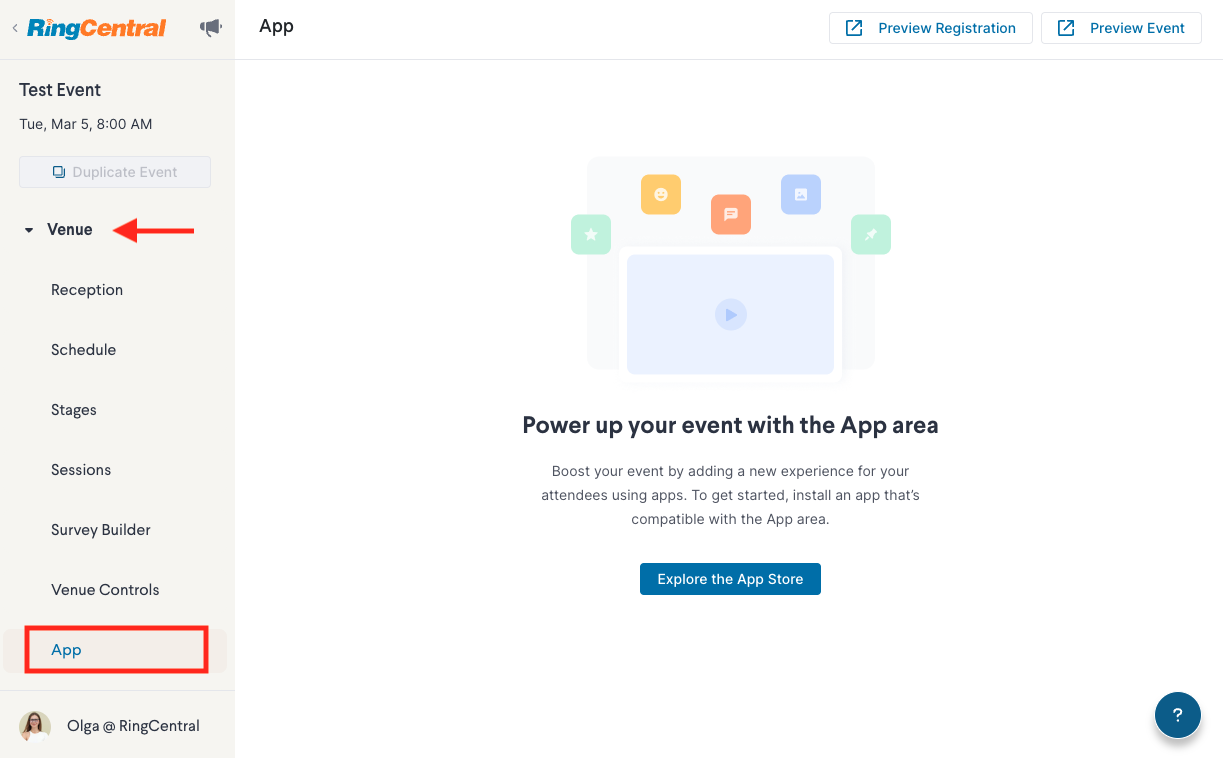The width and height of the screenshot is (1223, 758).
Task: Click the play icon in the illustration
Action: click(x=731, y=315)
